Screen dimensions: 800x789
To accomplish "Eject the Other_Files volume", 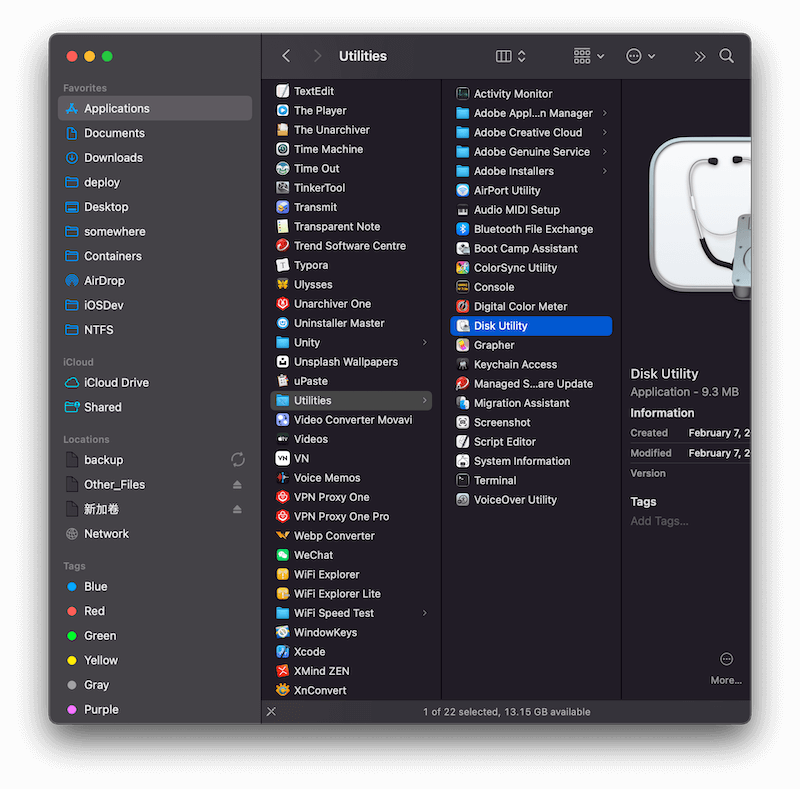I will 237,484.
